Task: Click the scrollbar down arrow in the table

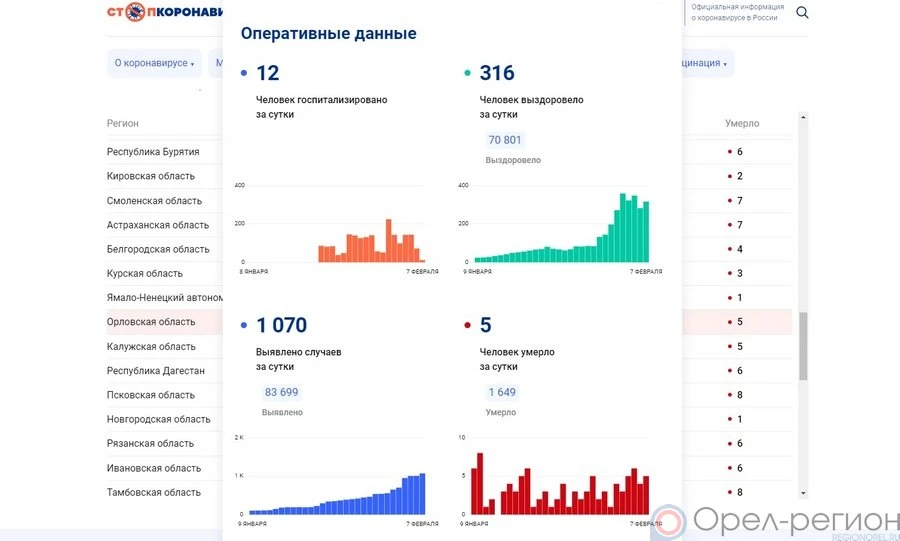Action: tap(803, 492)
